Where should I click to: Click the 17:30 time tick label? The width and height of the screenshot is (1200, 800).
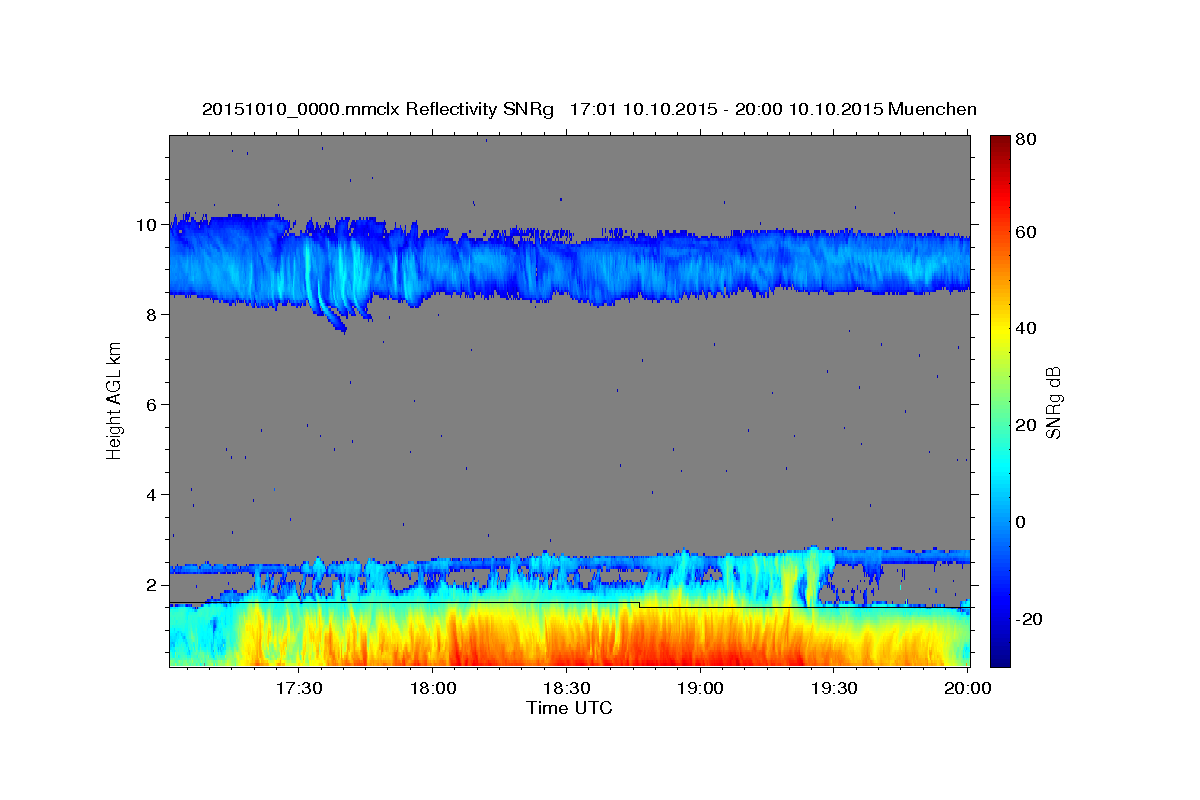pos(299,689)
